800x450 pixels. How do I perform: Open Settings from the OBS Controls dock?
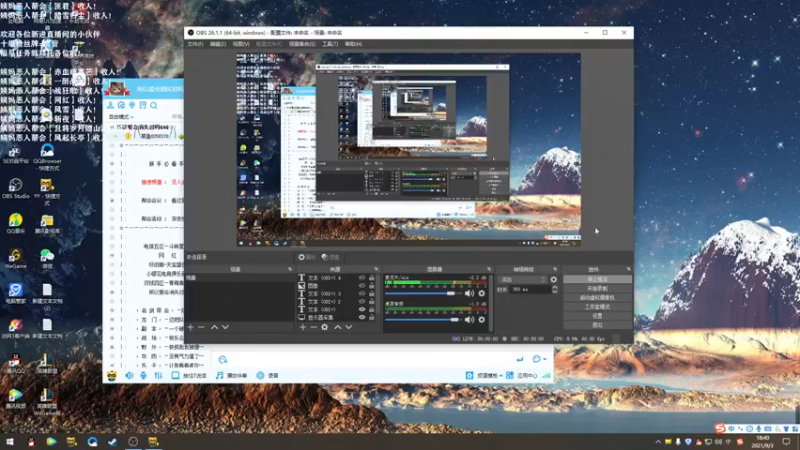[x=597, y=316]
